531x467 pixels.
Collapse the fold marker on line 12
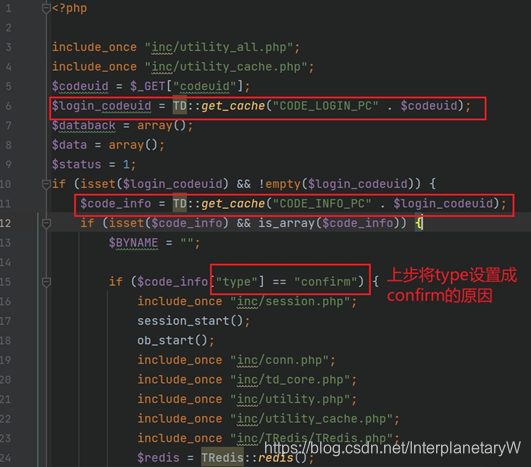click(x=46, y=224)
